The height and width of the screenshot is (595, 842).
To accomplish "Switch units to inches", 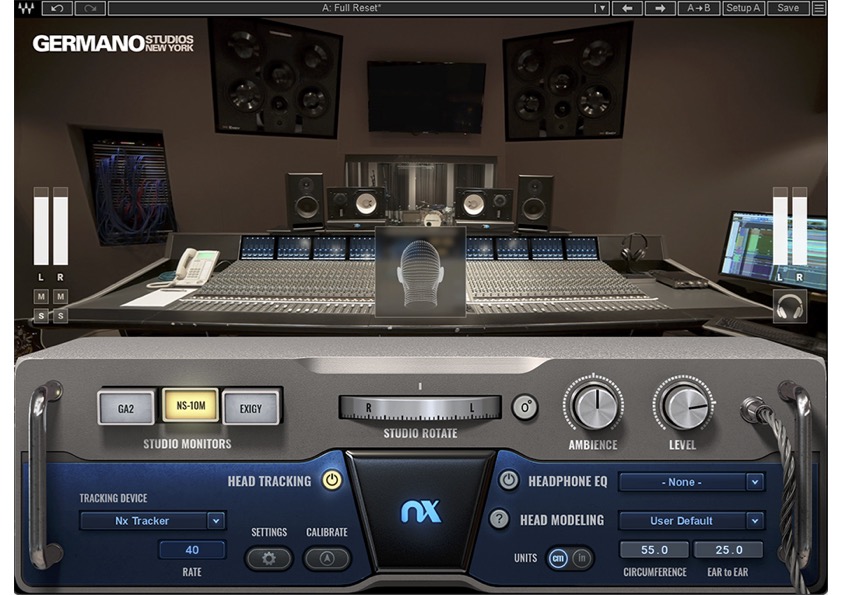I will point(582,558).
